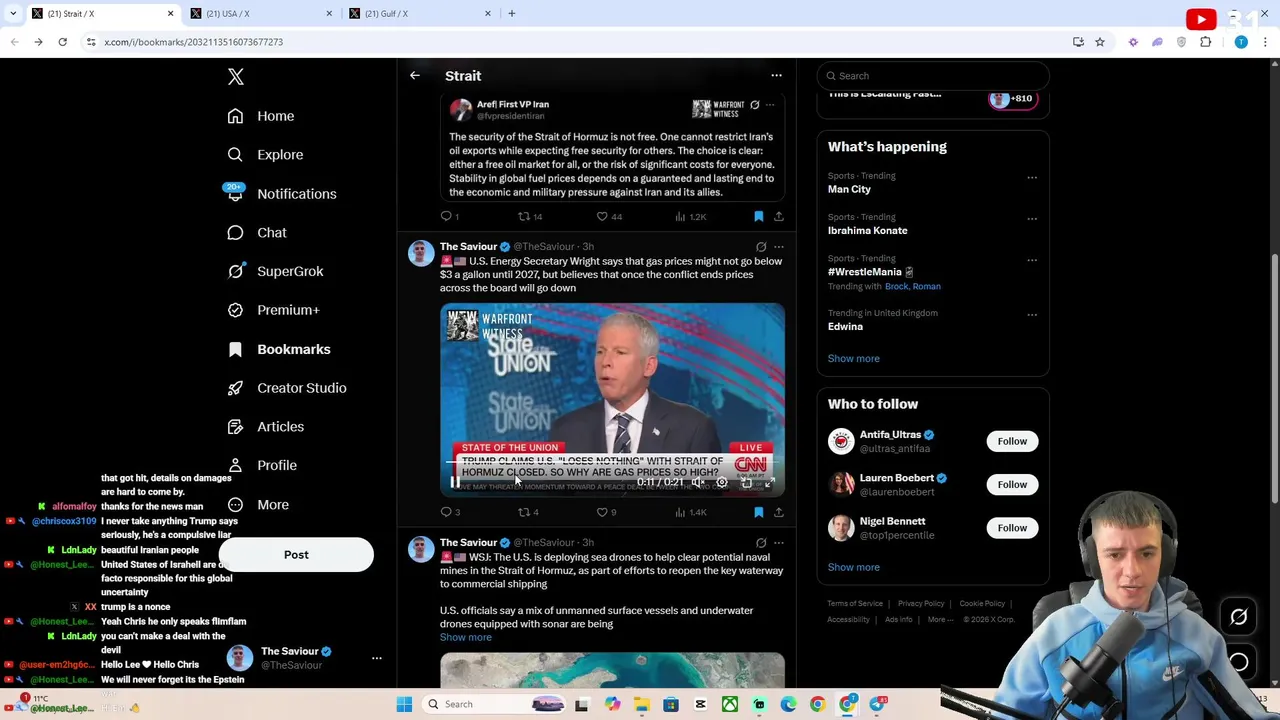This screenshot has width=1280, height=720.
Task: Open a new browser tab
Action: pyautogui.click(x=512, y=13)
